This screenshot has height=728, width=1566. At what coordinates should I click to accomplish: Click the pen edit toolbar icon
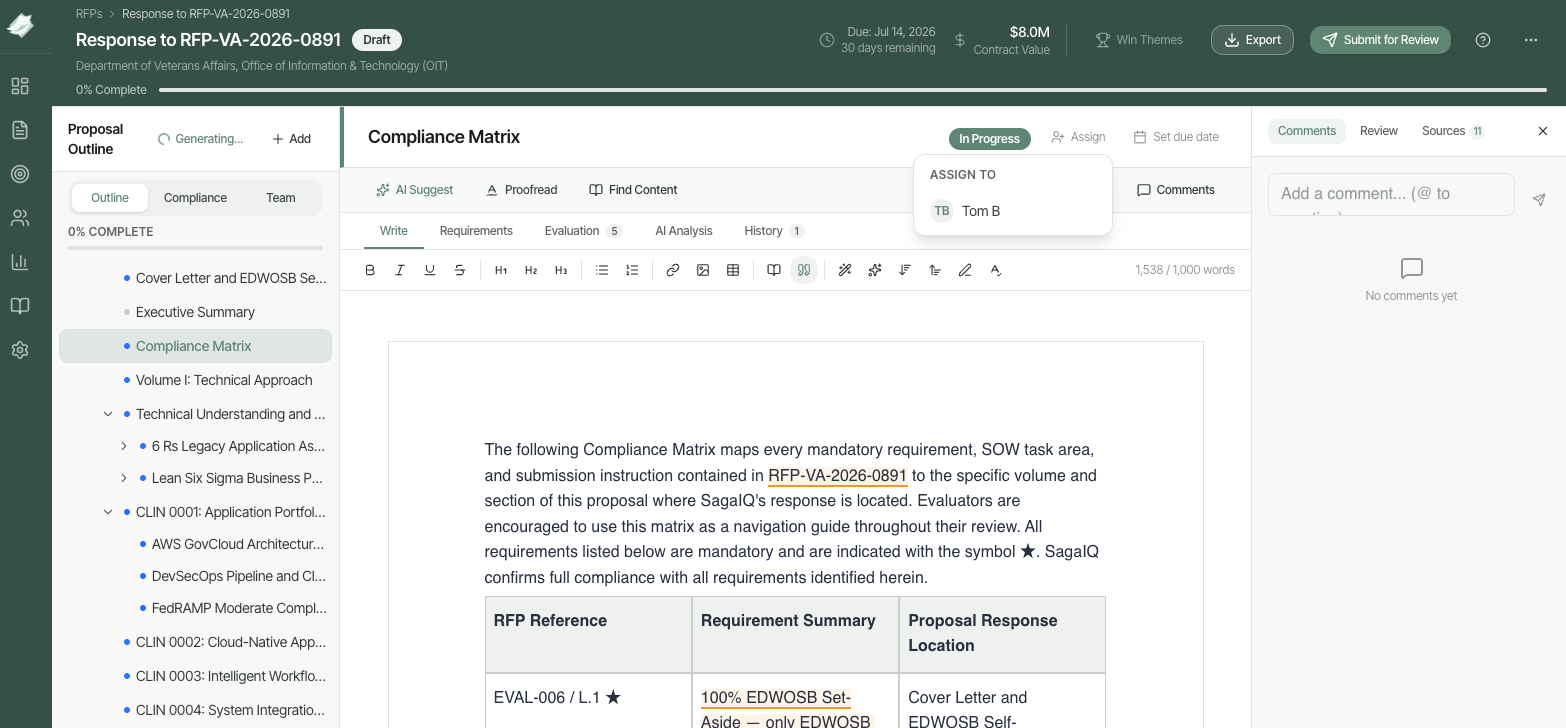pyautogui.click(x=965, y=270)
